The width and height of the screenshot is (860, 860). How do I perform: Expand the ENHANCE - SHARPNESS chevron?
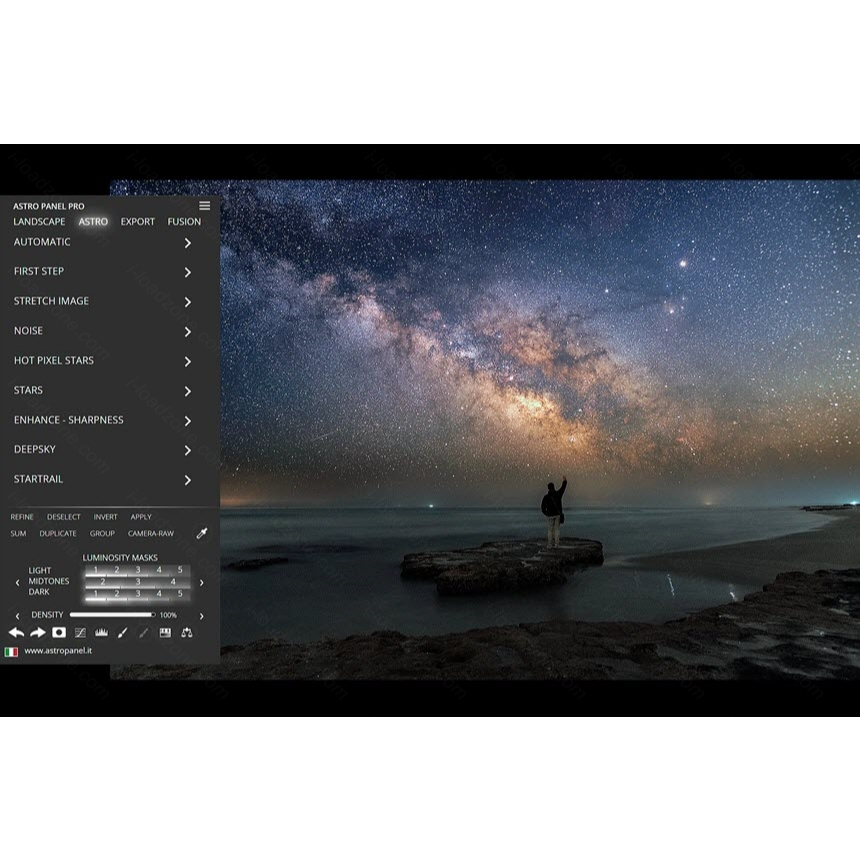188,421
